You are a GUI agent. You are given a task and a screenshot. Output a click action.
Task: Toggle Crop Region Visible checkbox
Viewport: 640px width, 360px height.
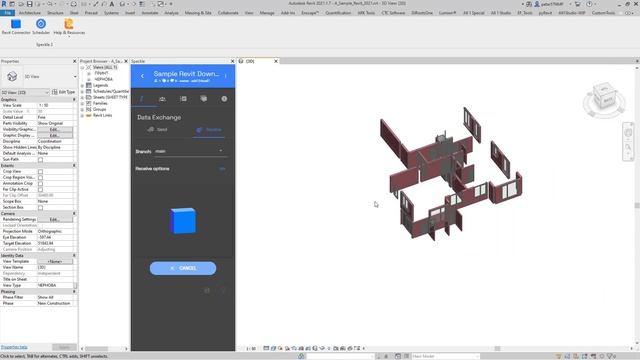(40, 178)
